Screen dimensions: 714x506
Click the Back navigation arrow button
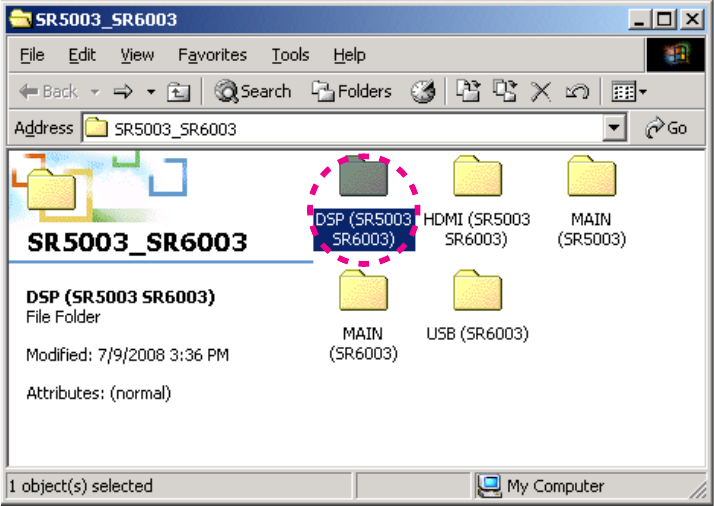[x=48, y=92]
